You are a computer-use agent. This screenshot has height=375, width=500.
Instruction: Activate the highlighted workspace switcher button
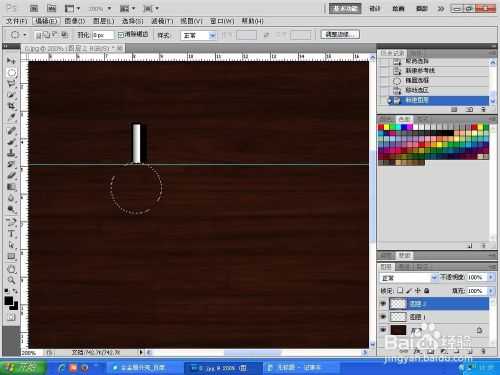point(345,9)
